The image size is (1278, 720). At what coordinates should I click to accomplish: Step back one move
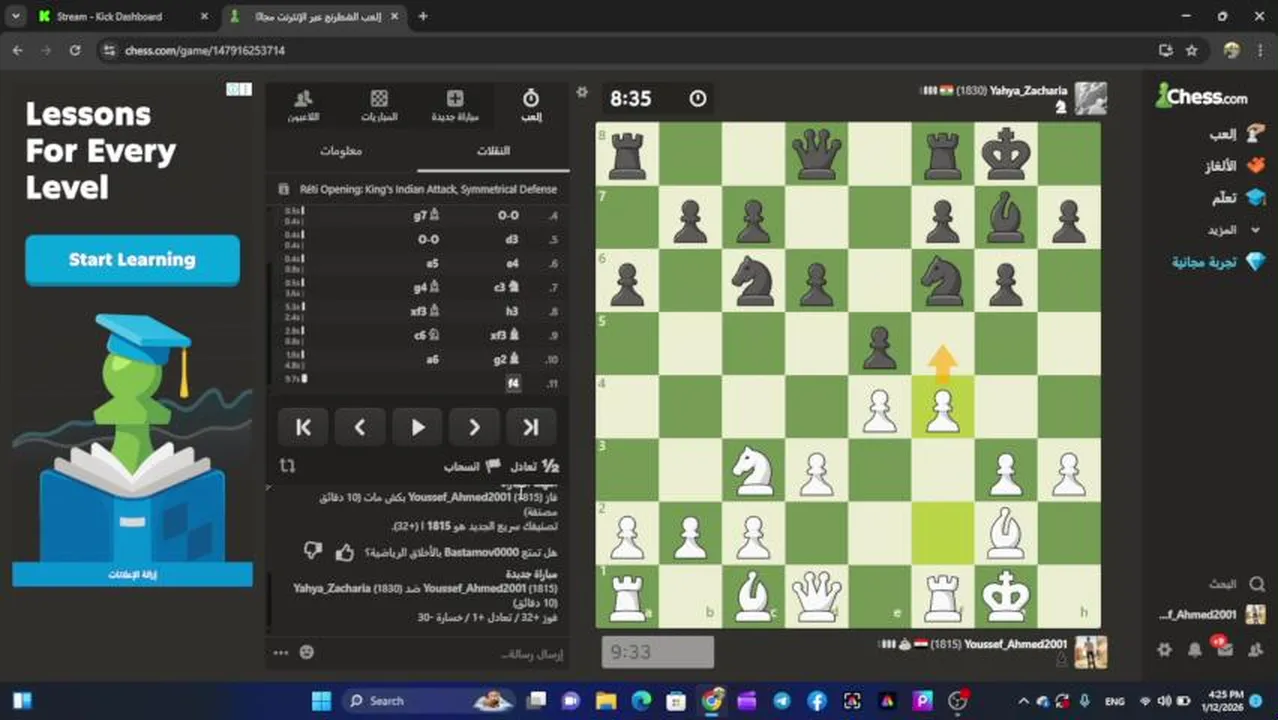coord(360,427)
